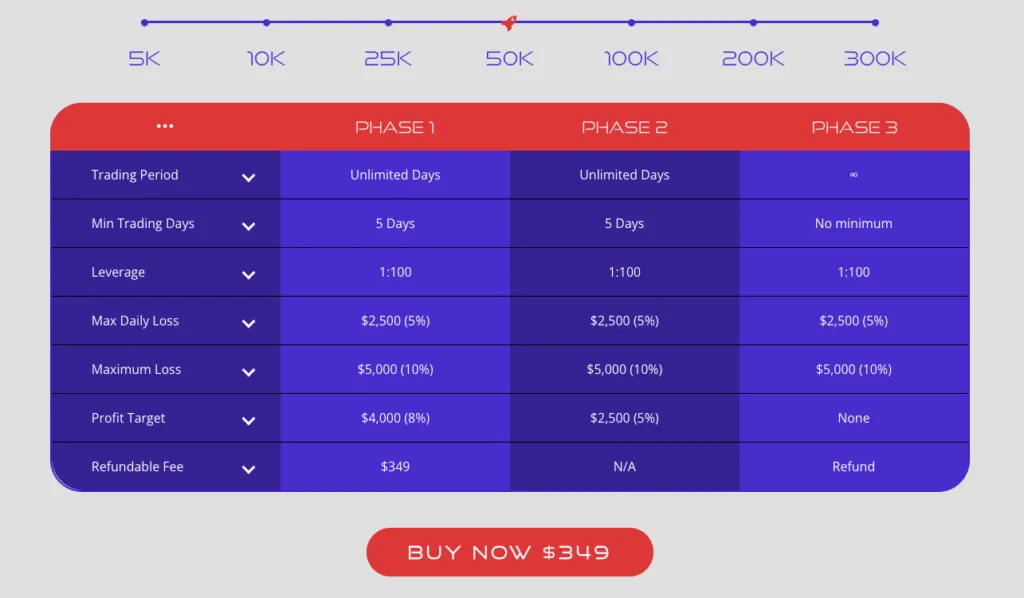Click the rocket marker on the account slider

point(509,24)
